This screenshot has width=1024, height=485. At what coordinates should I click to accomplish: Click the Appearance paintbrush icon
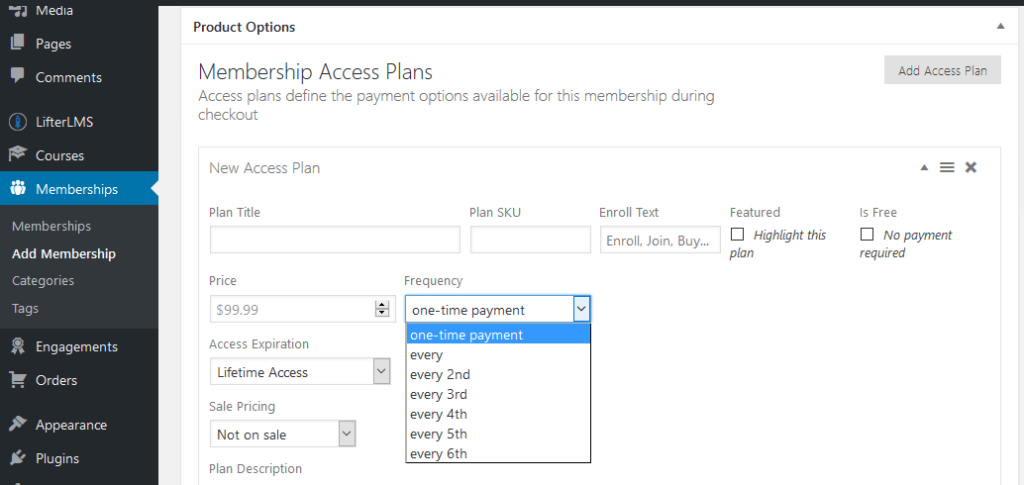tap(17, 425)
